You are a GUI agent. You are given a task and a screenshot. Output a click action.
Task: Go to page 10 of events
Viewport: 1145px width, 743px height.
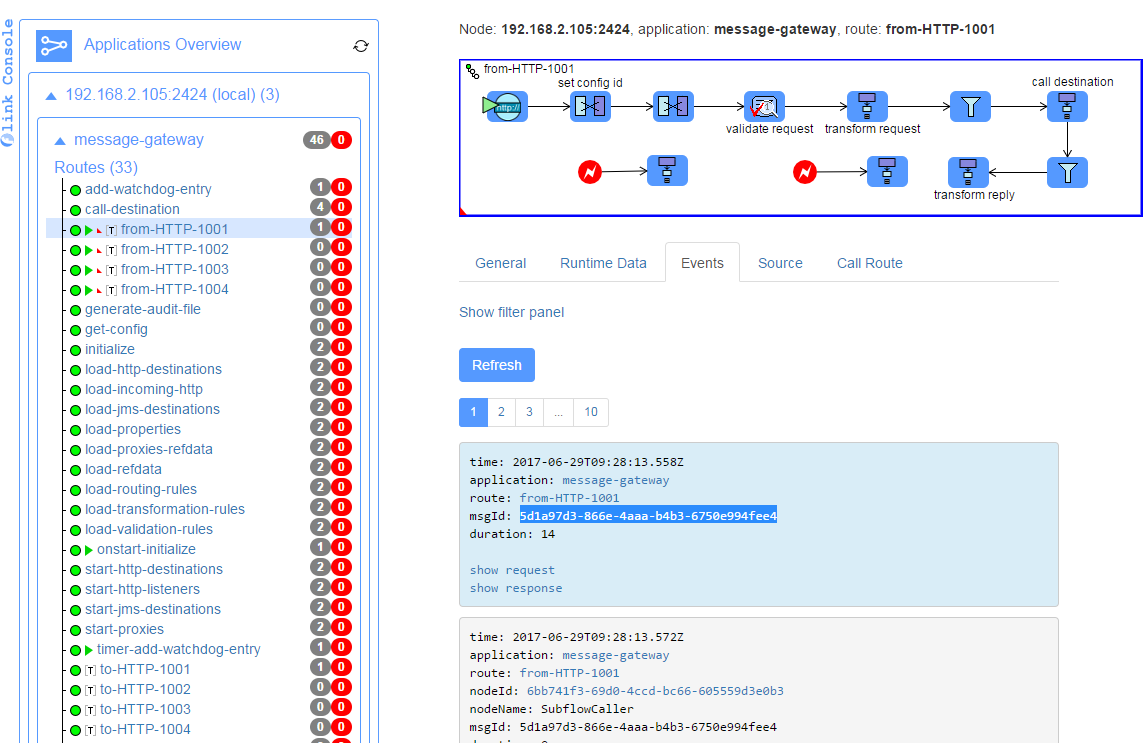(x=591, y=412)
